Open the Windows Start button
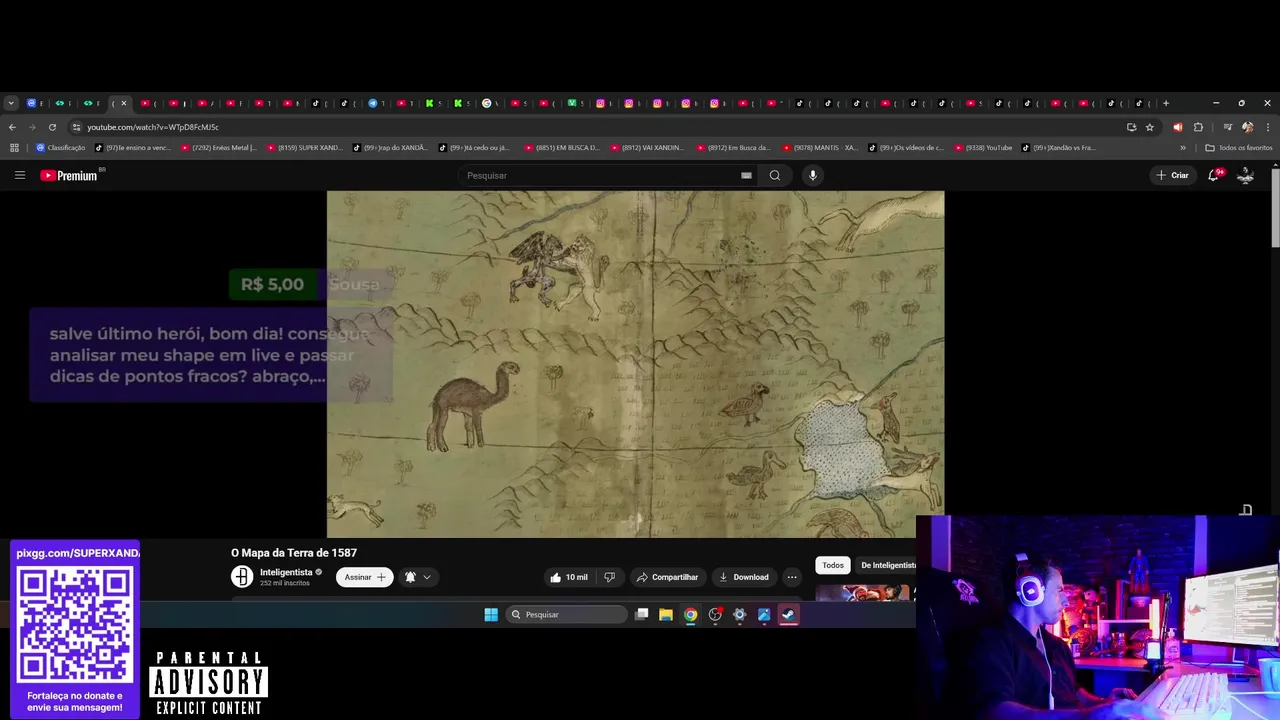1280x720 pixels. click(x=491, y=615)
